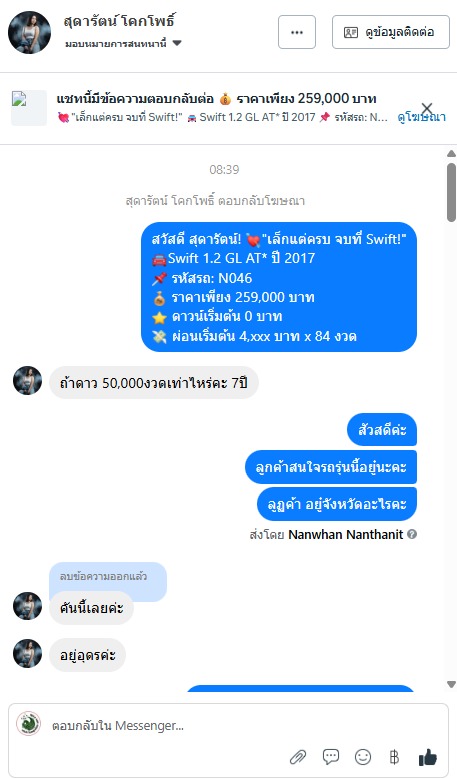The image size is (457, 779).
Task: Dismiss the ad reply banner with X
Action: (x=427, y=108)
